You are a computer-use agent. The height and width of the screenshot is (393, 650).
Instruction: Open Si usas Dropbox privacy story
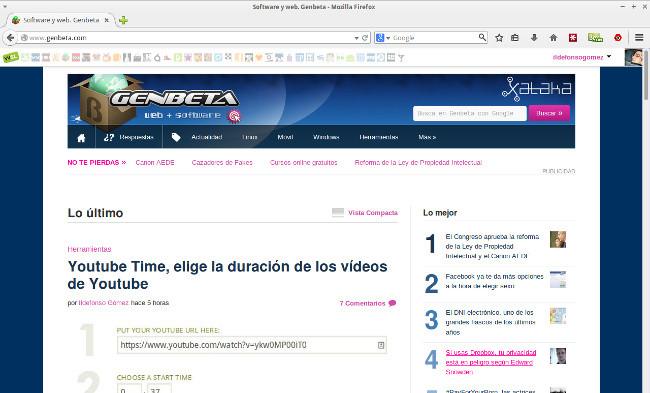491,362
